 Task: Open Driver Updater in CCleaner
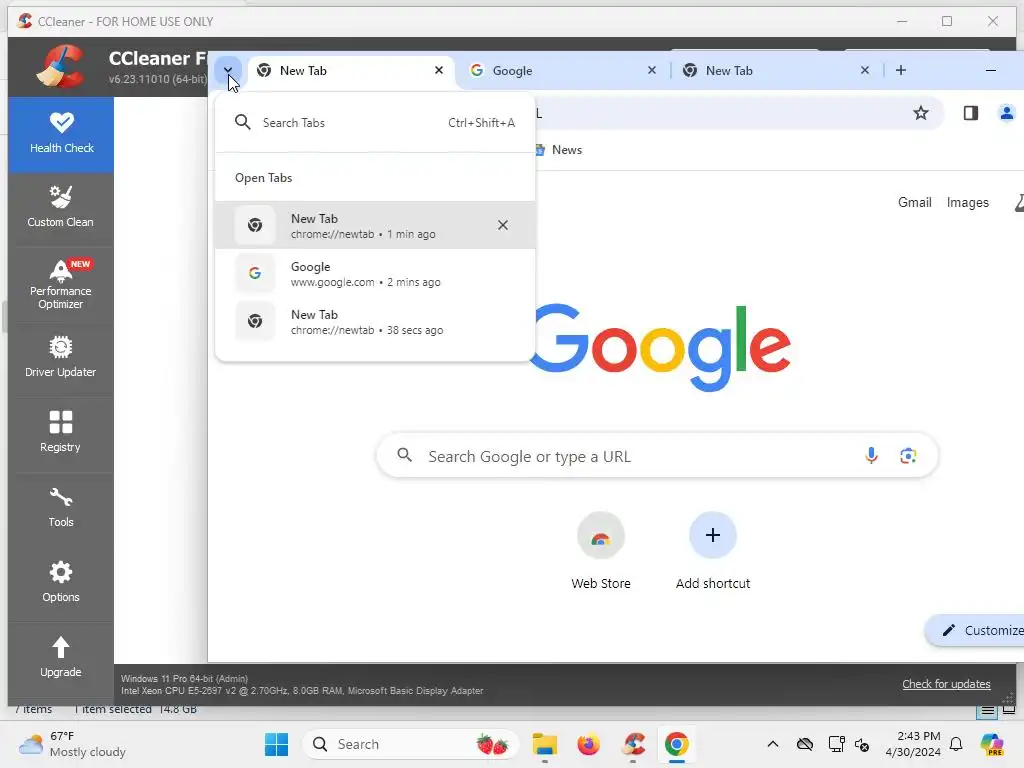(x=61, y=358)
